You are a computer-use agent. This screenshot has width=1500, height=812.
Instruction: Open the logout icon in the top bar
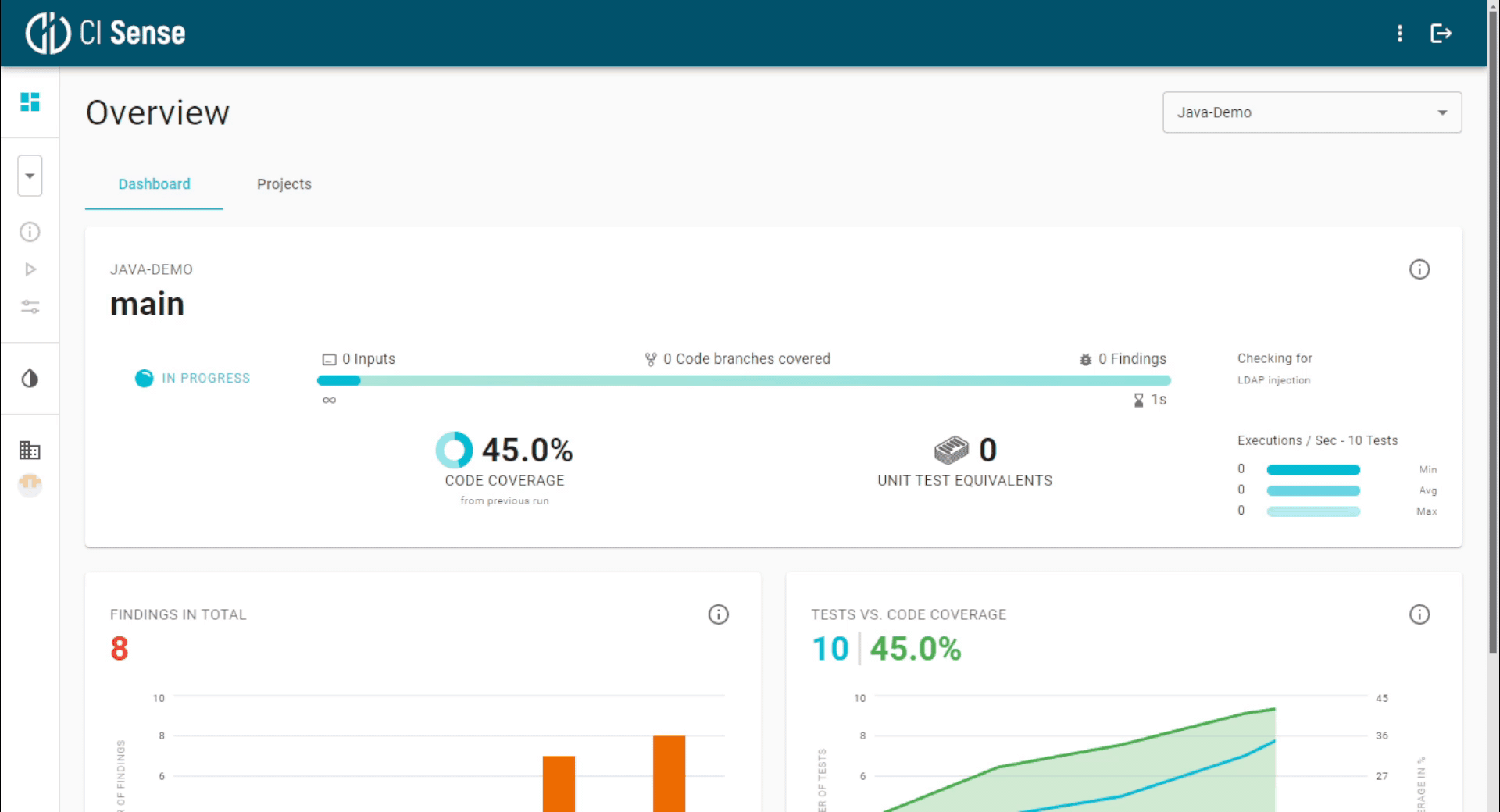click(1441, 34)
